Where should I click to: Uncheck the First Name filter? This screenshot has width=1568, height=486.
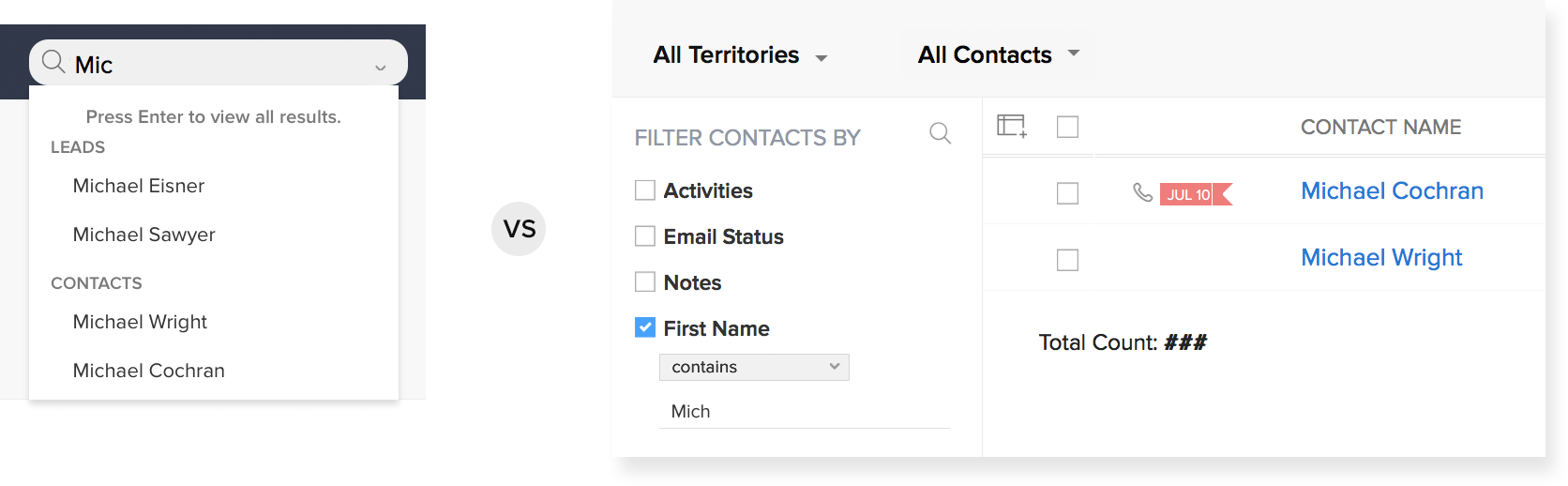645,327
